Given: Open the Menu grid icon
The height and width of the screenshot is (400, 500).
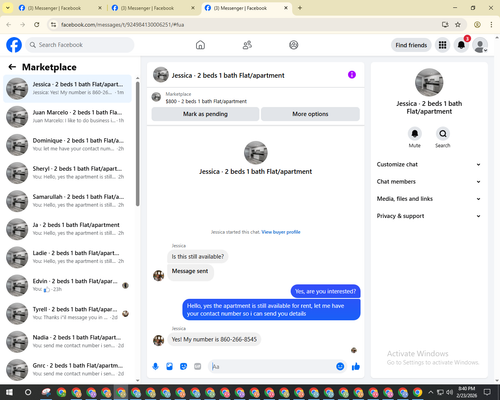Looking at the screenshot, I should [x=442, y=45].
